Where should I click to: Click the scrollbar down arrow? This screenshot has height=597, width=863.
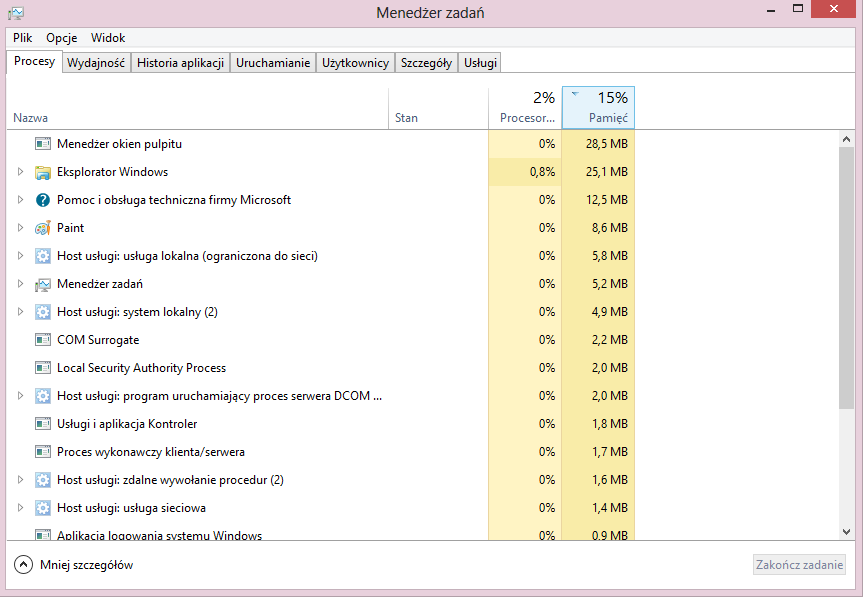tap(847, 532)
